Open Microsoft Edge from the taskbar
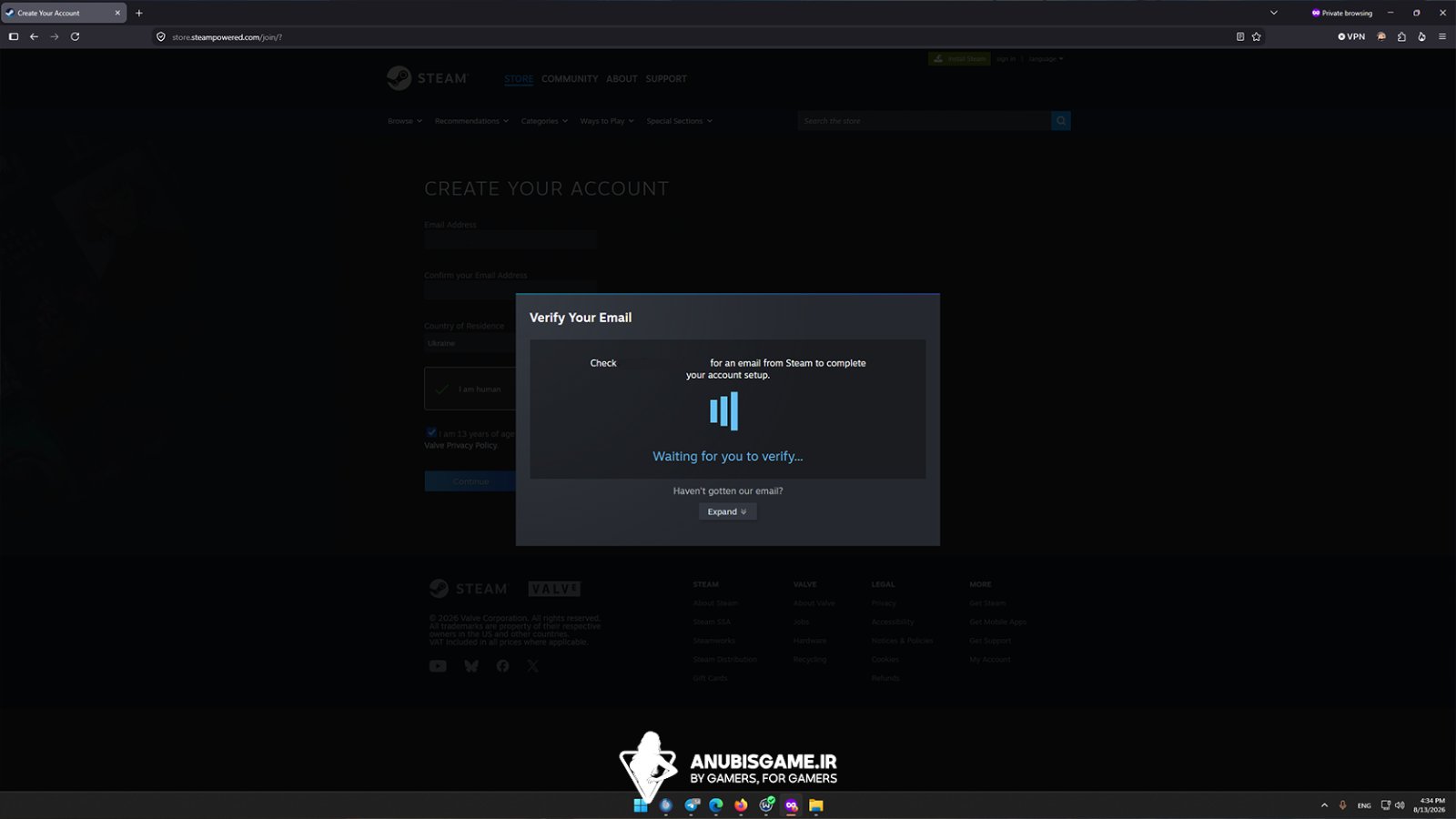Image resolution: width=1456 pixels, height=819 pixels. pos(716,805)
